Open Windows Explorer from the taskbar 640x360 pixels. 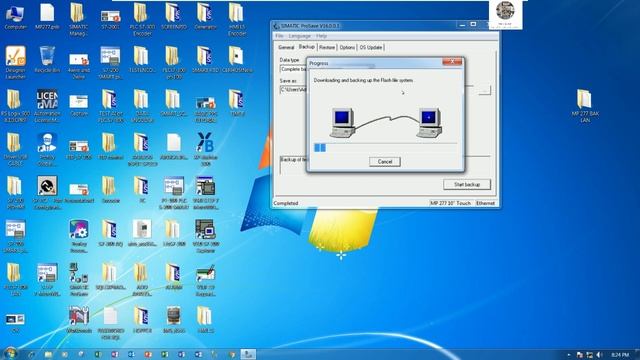pos(48,355)
